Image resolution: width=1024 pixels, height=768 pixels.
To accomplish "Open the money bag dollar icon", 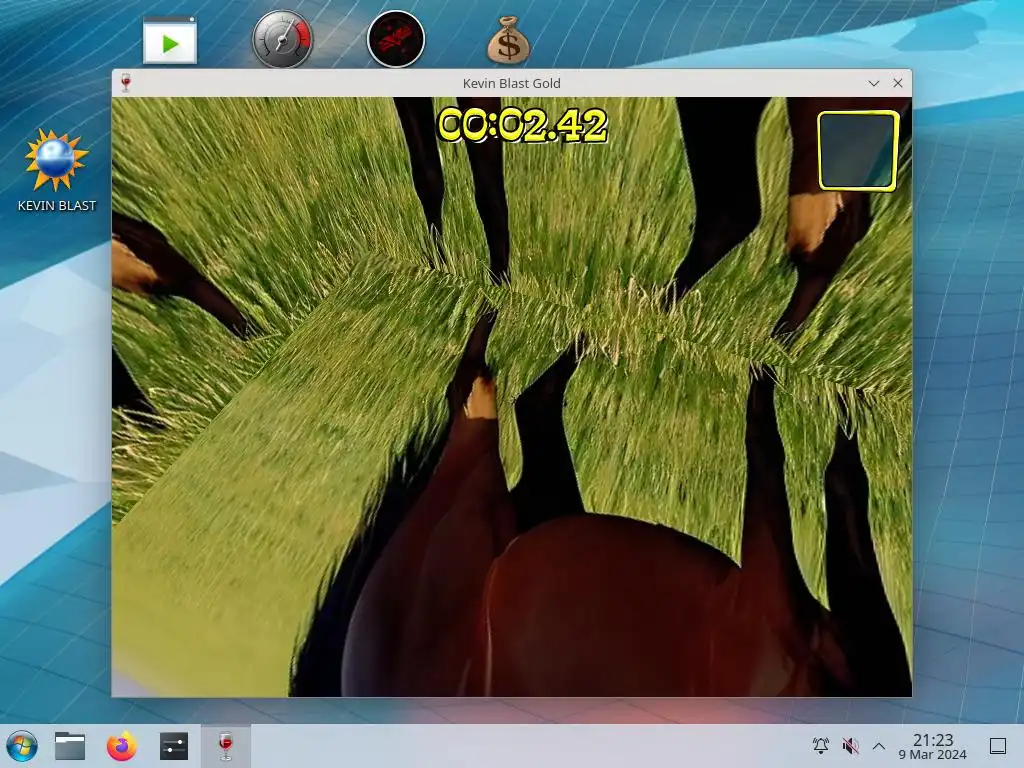I will coord(509,40).
